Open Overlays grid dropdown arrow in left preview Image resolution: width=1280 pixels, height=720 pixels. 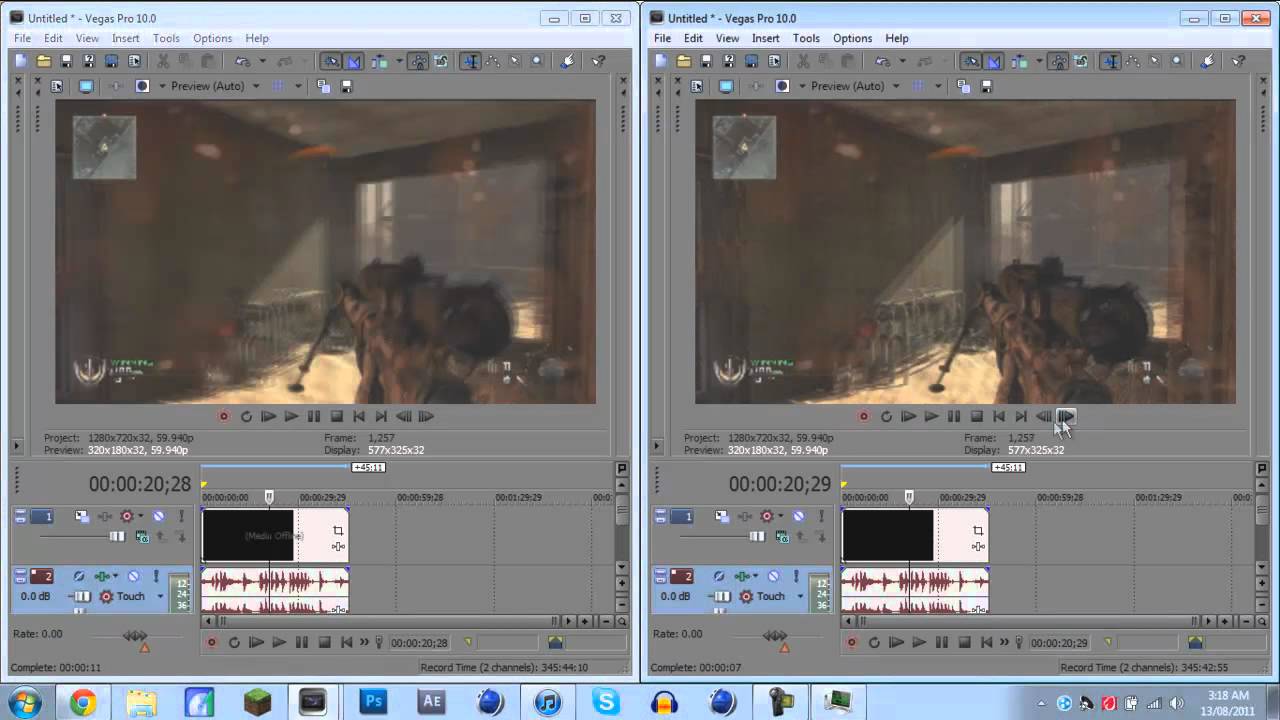pyautogui.click(x=298, y=86)
